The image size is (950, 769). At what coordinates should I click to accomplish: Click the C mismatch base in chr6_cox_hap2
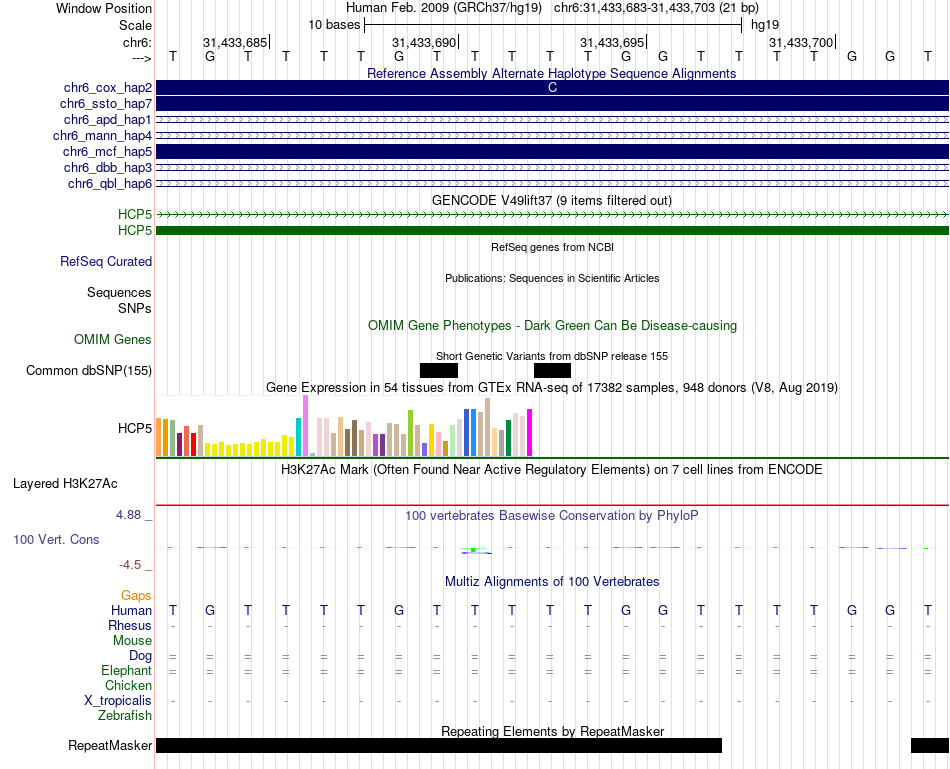tap(552, 88)
